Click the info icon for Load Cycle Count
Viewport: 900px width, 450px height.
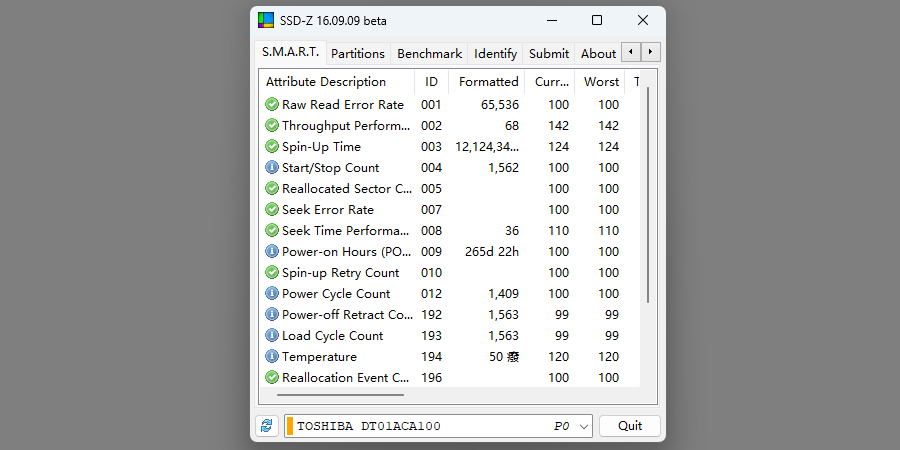[x=272, y=336]
